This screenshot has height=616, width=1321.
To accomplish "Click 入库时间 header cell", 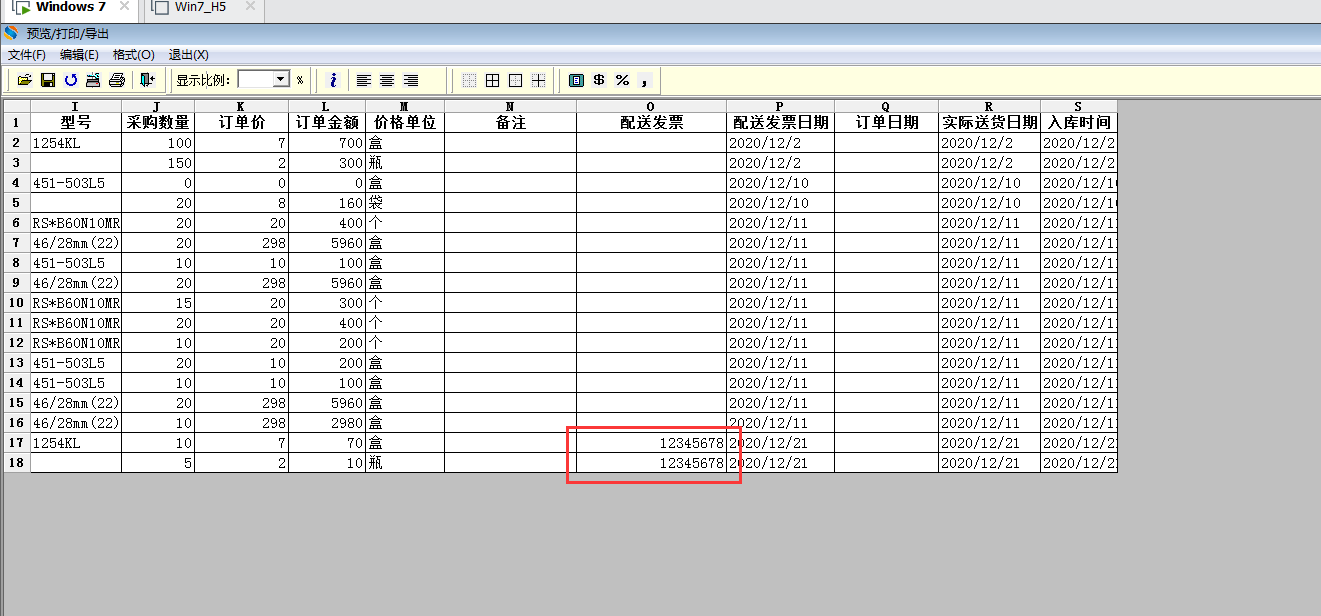I will tap(1078, 122).
